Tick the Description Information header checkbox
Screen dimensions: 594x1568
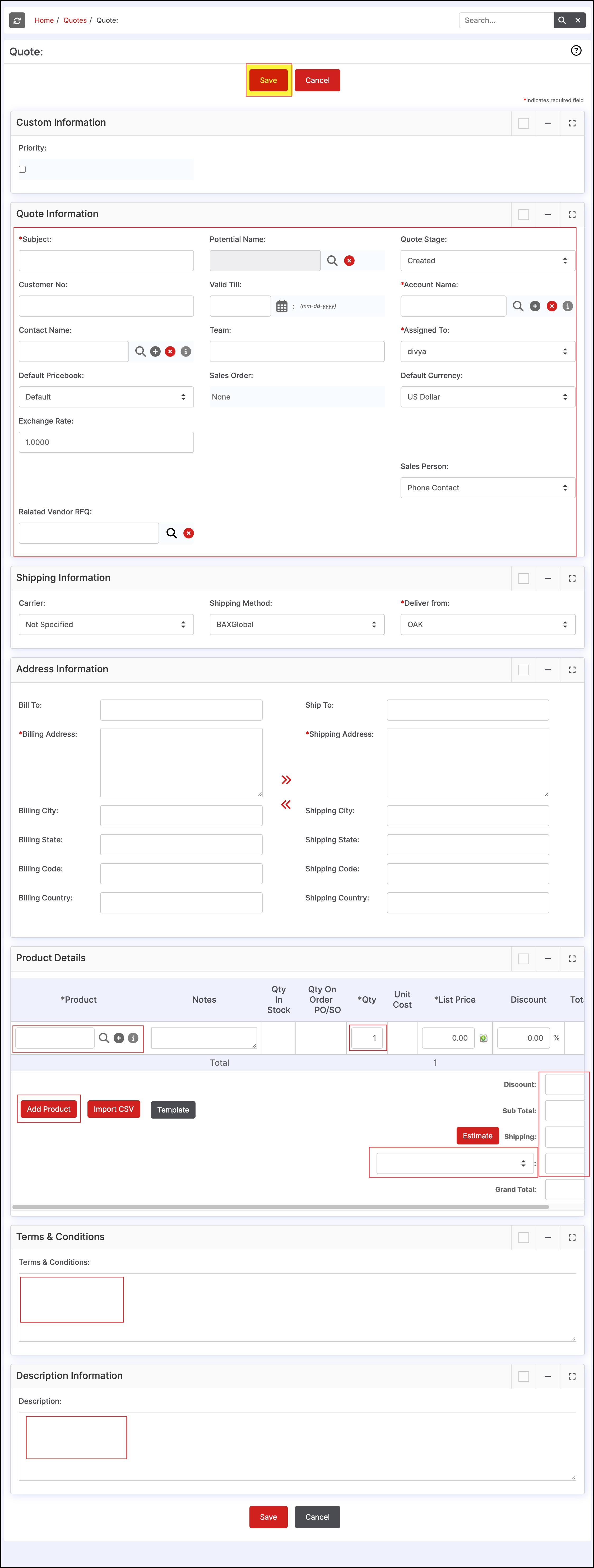point(523,1376)
